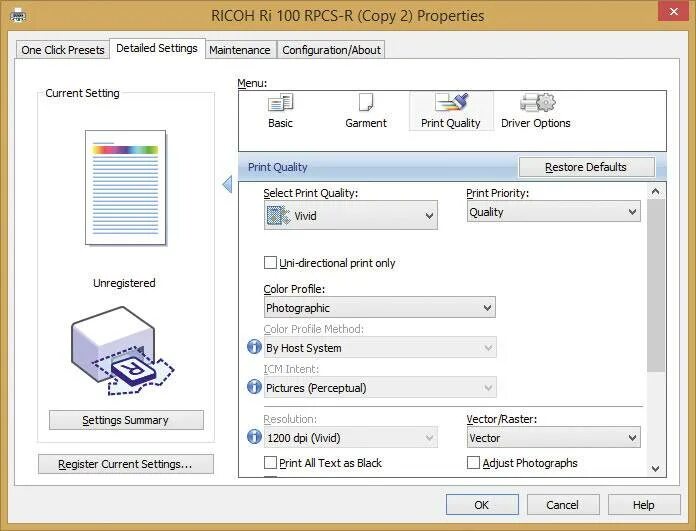Open the Print Priority dropdown

tap(554, 212)
